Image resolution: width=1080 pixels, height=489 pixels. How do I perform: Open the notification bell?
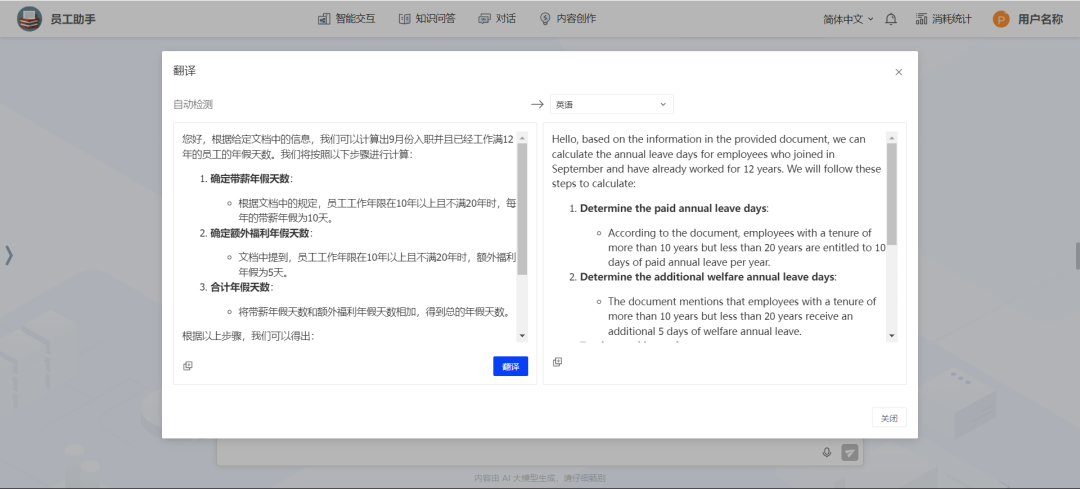tap(891, 19)
